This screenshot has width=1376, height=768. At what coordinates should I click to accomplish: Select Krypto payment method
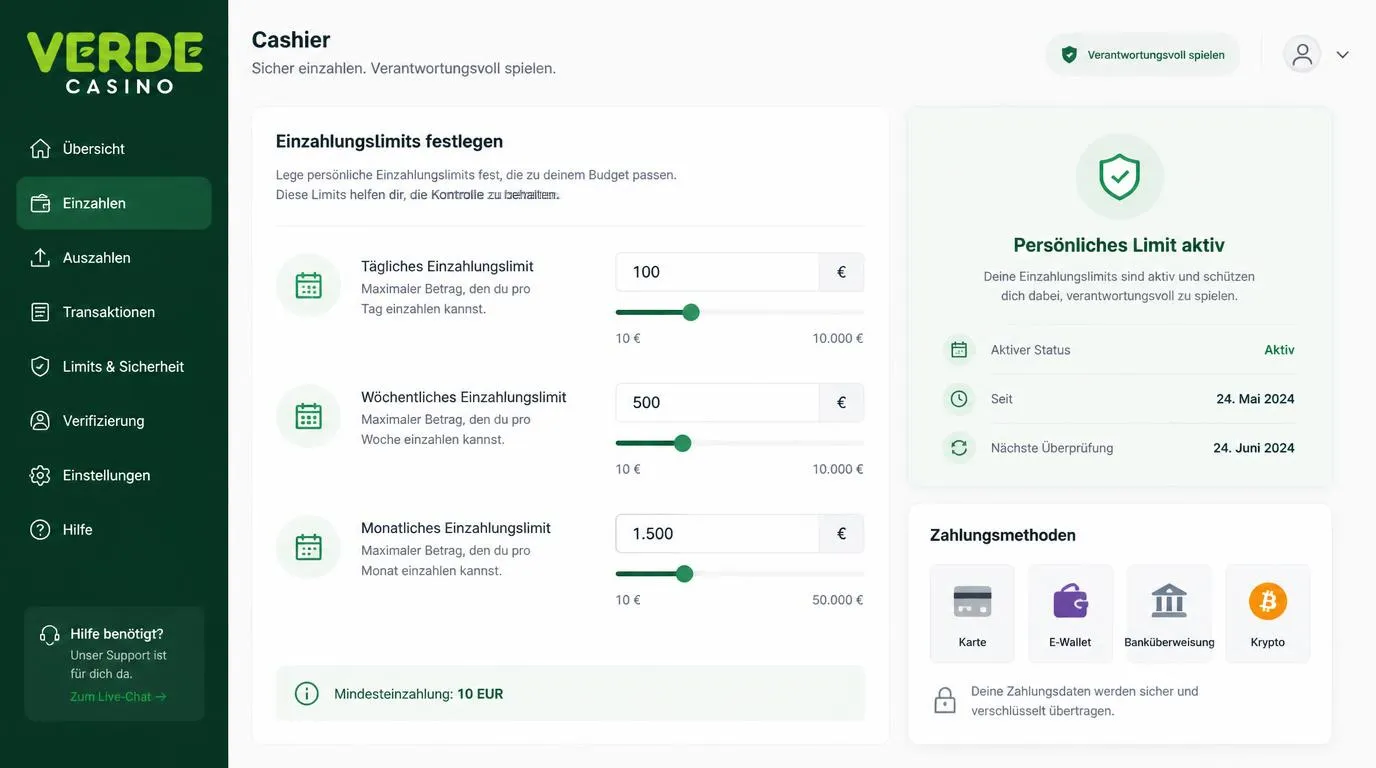point(1267,613)
